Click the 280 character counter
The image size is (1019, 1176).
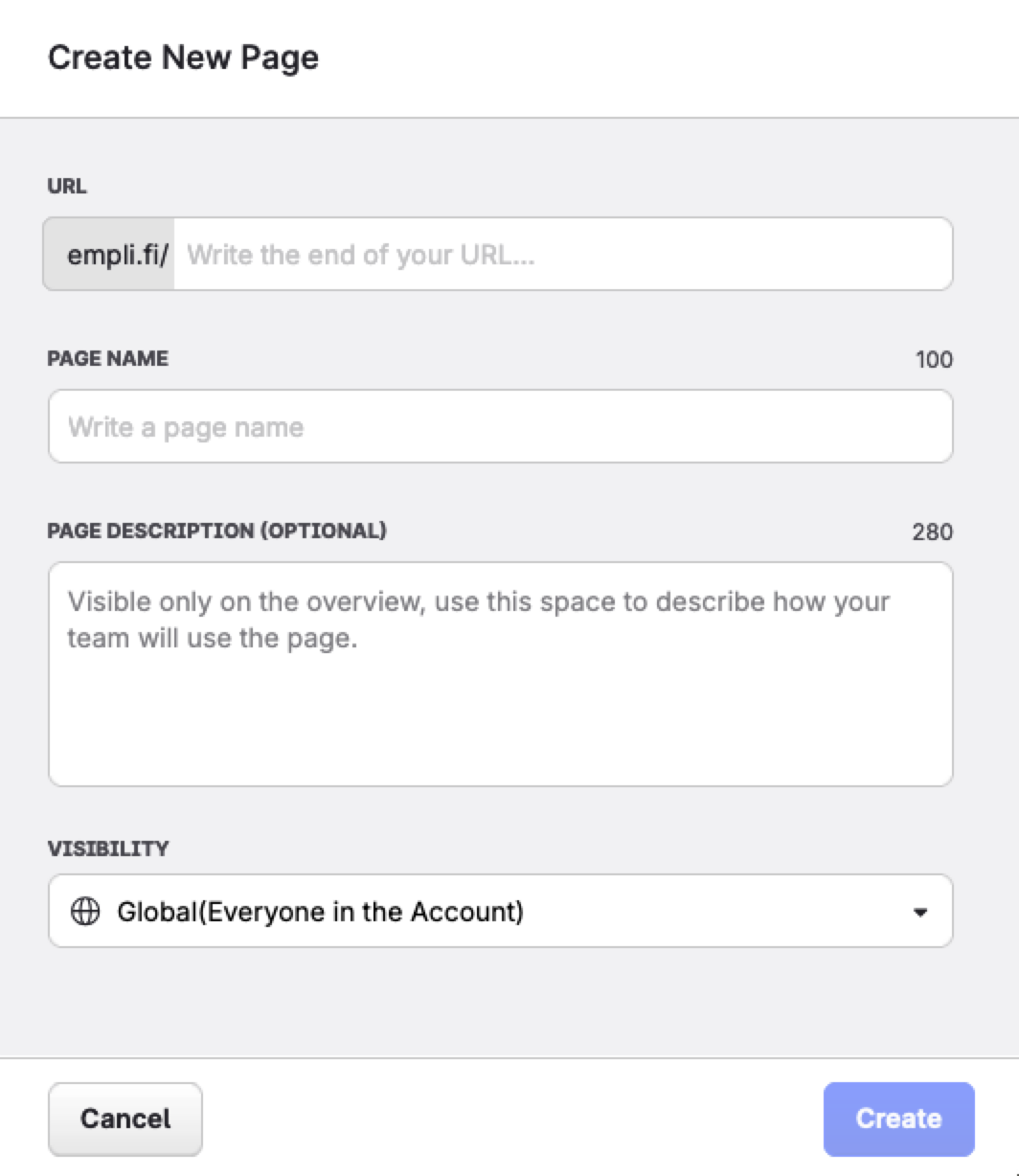(932, 531)
